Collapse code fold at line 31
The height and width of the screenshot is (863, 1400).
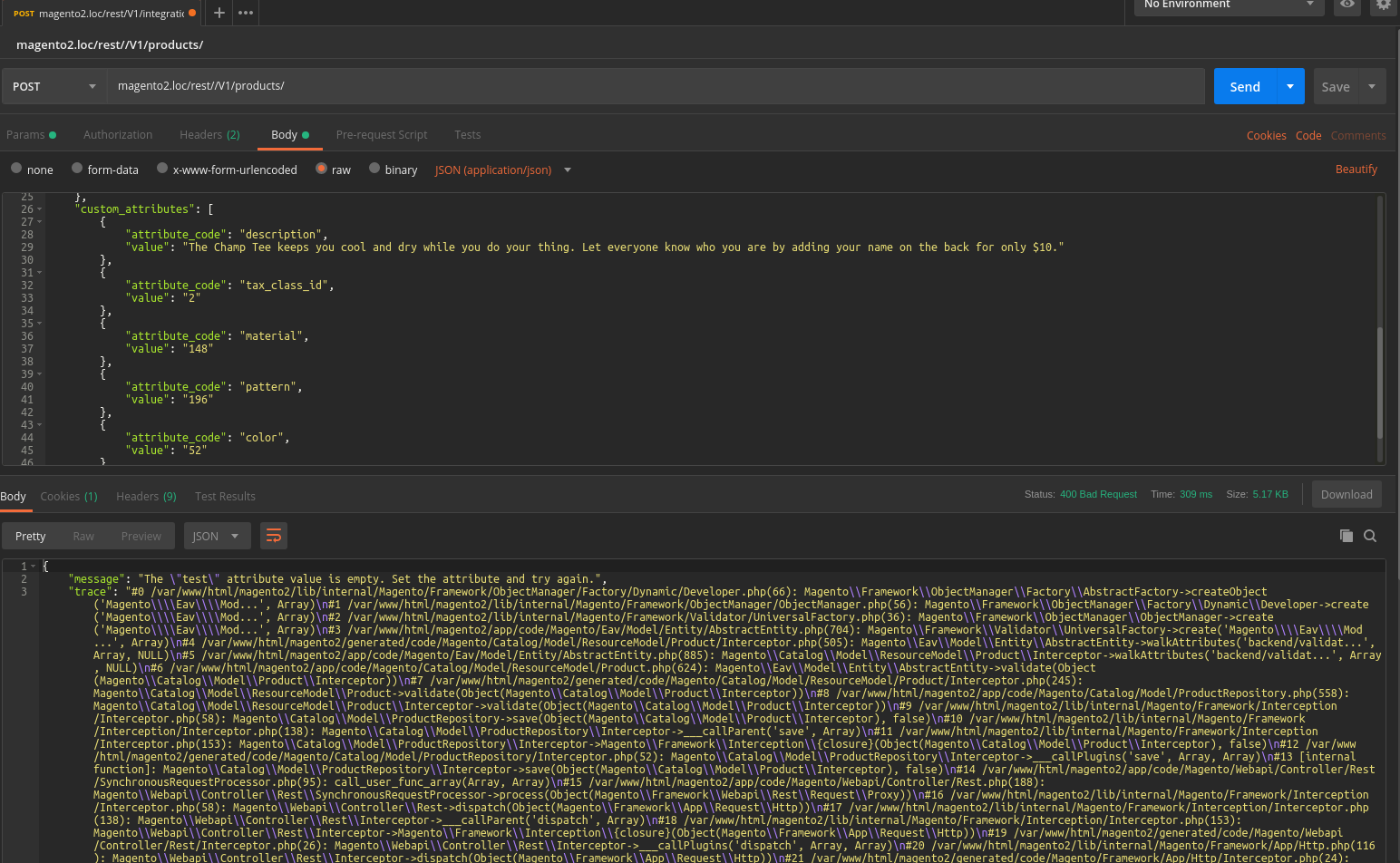point(39,273)
